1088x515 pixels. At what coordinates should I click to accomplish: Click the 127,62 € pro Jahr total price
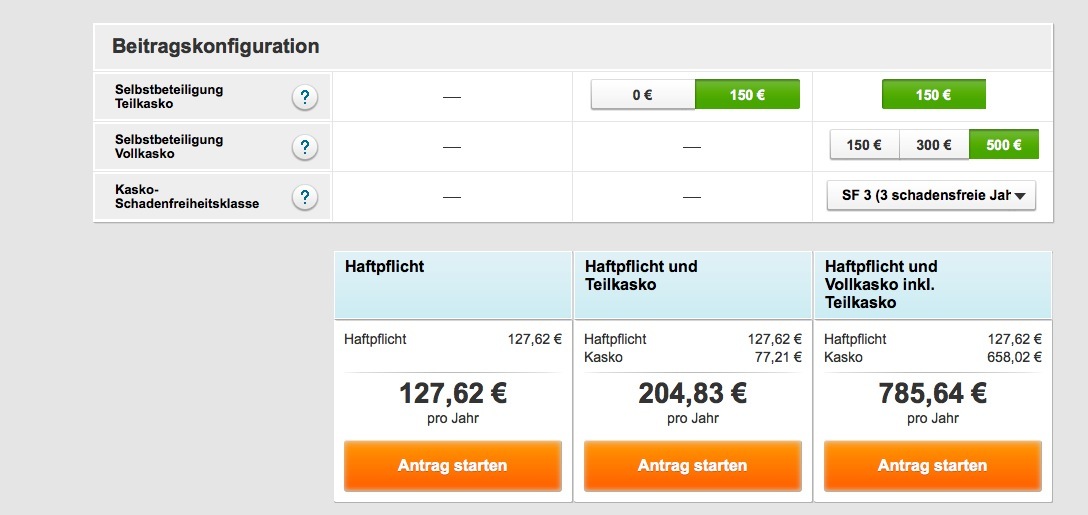(x=452, y=393)
